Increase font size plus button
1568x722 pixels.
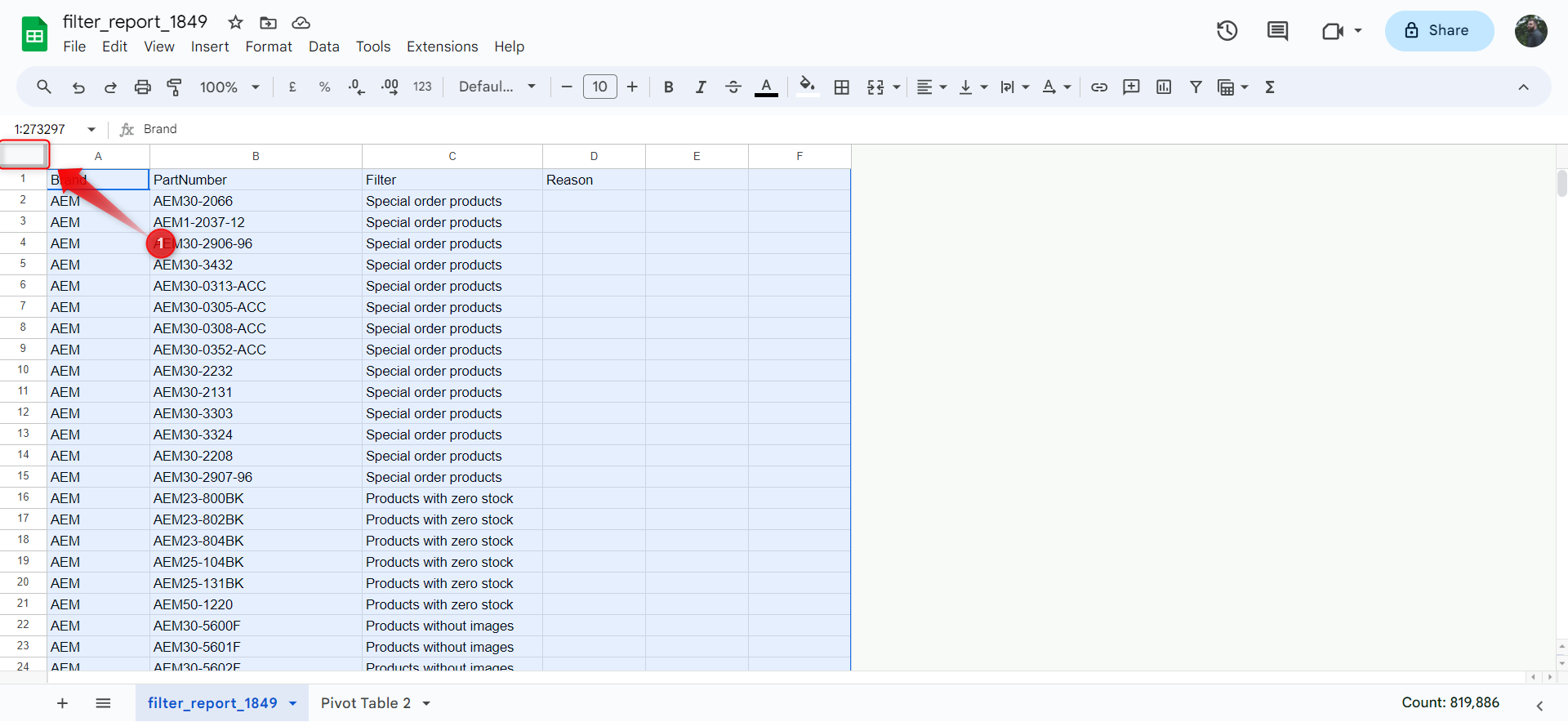[x=632, y=87]
